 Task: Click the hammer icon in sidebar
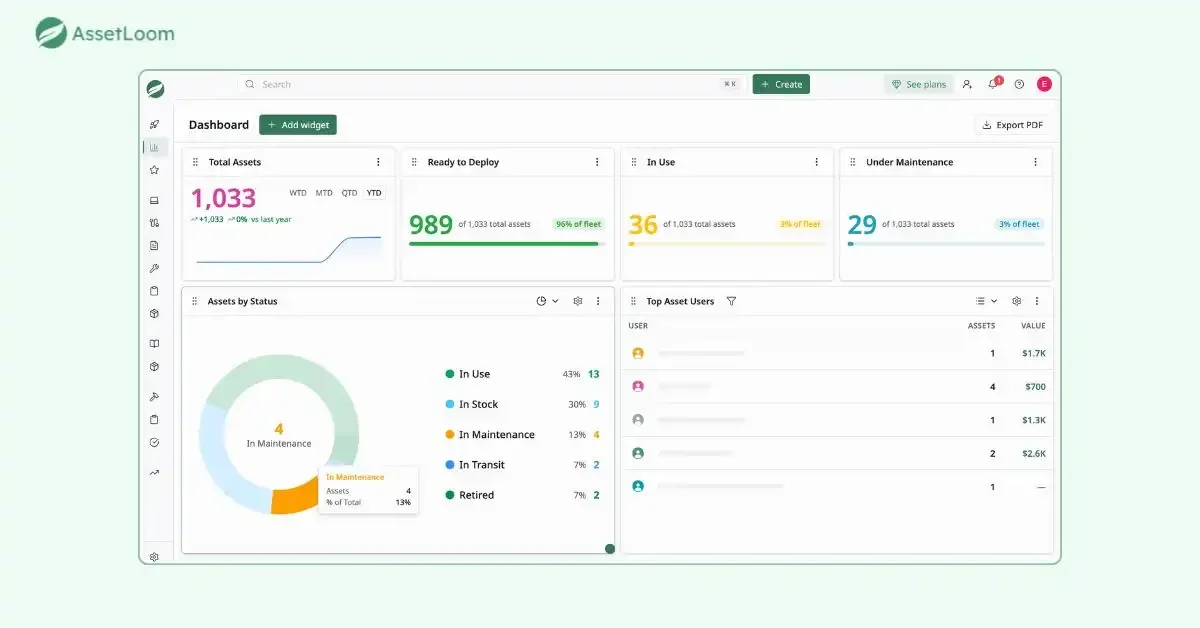(x=154, y=396)
